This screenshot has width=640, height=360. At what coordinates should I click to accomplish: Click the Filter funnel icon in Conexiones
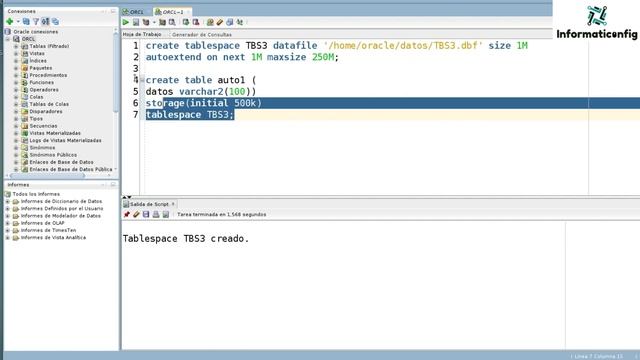[36, 22]
